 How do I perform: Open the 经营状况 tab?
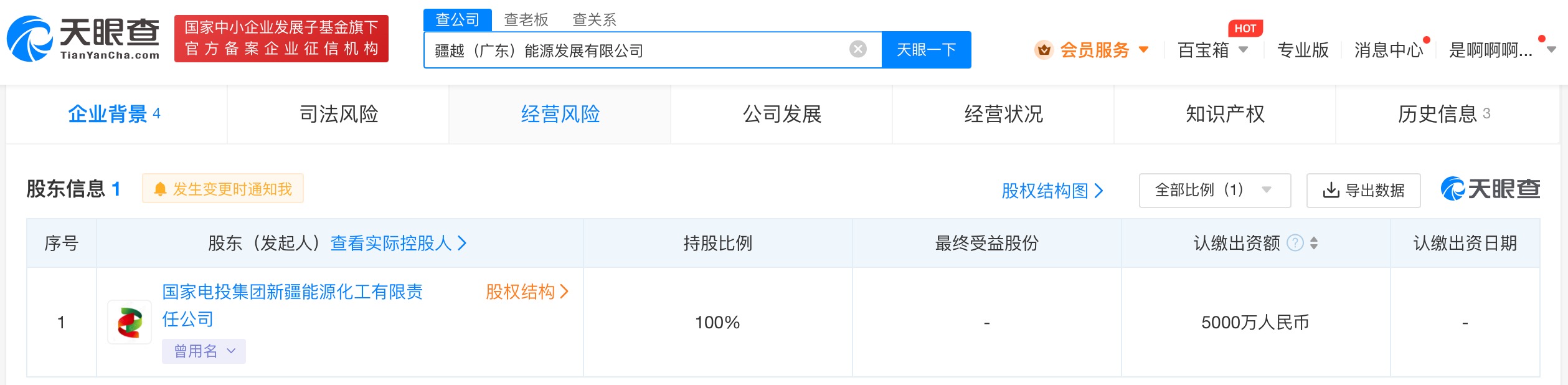[1003, 114]
